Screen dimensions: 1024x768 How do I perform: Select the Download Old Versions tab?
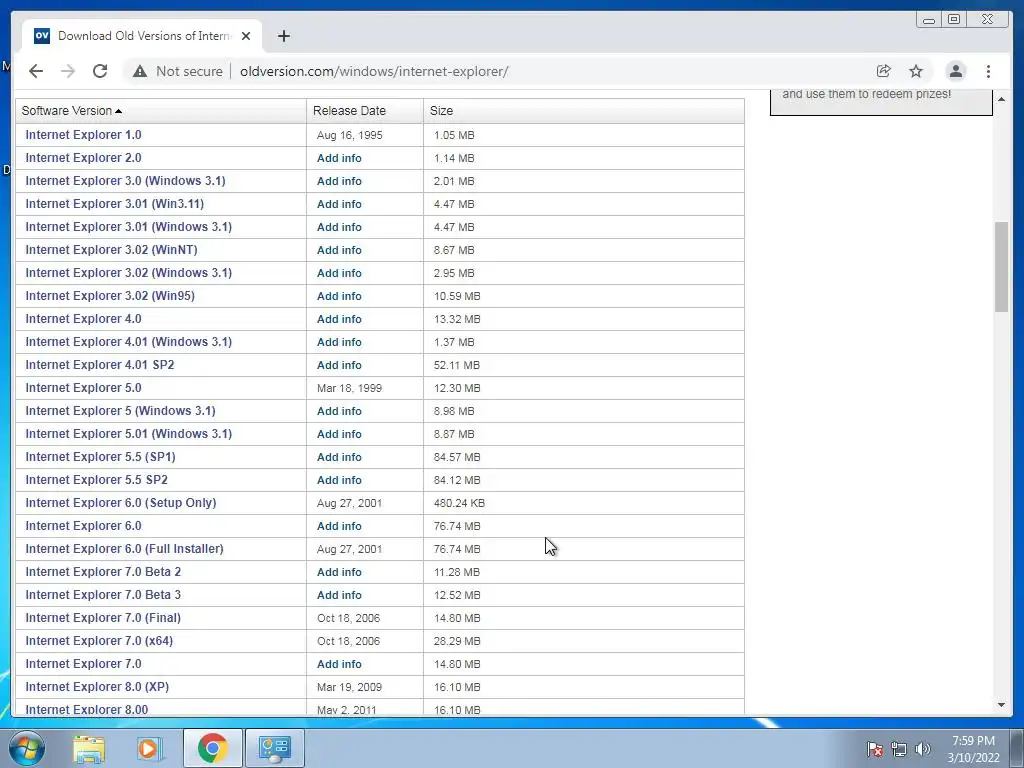tap(142, 36)
